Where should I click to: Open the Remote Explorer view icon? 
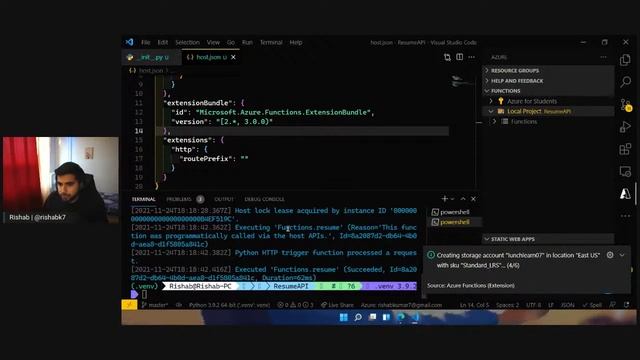click(x=625, y=171)
